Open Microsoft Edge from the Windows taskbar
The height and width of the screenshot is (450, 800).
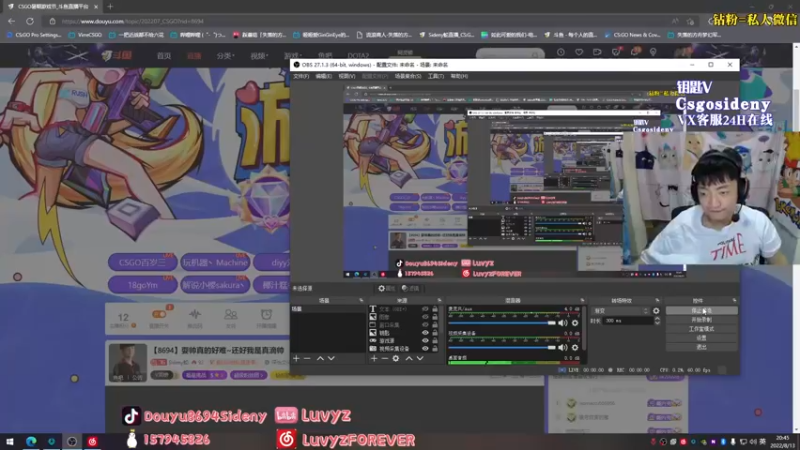point(31,441)
